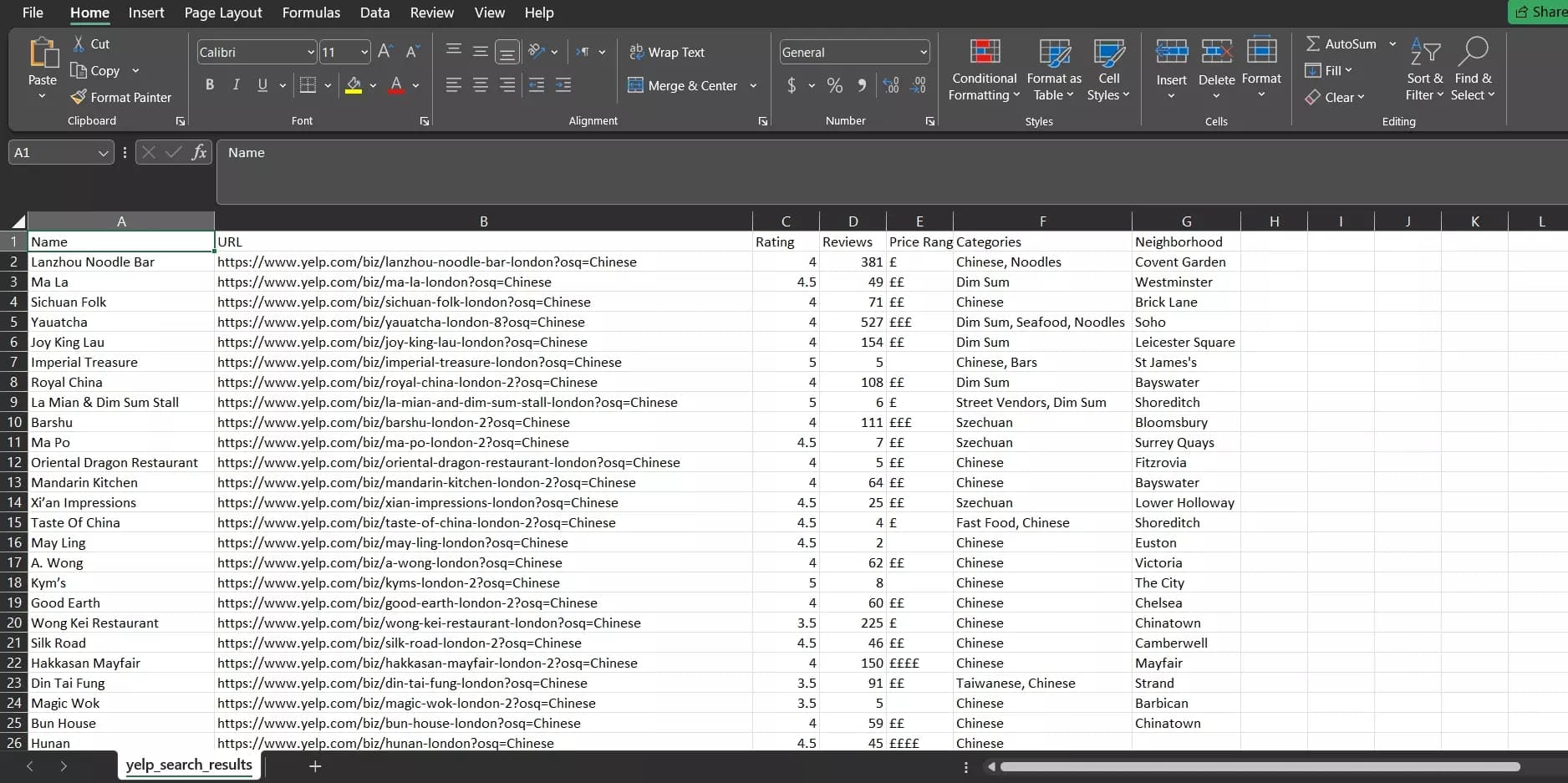
Task: Click the Select All corner triangle
Action: point(18,221)
